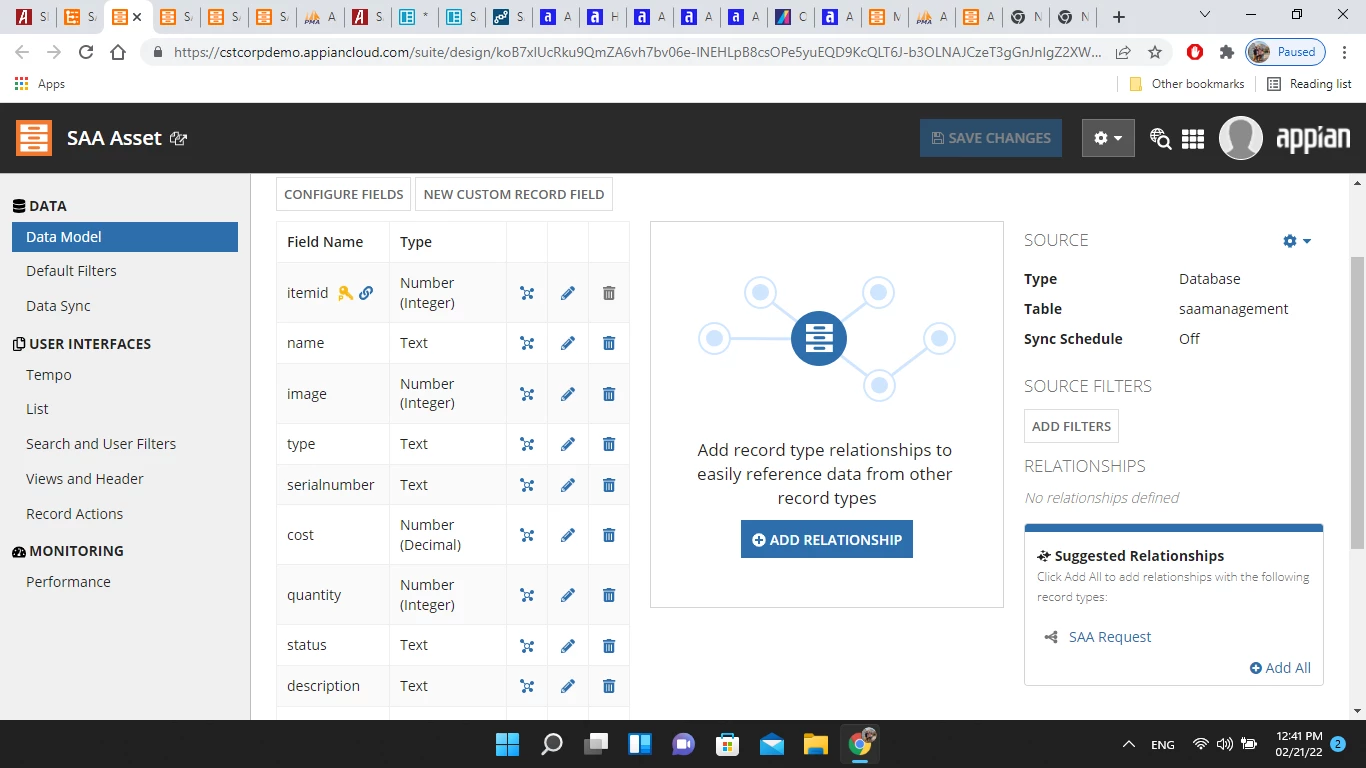Edit the type field
Viewport: 1366px width, 768px height.
pos(568,444)
